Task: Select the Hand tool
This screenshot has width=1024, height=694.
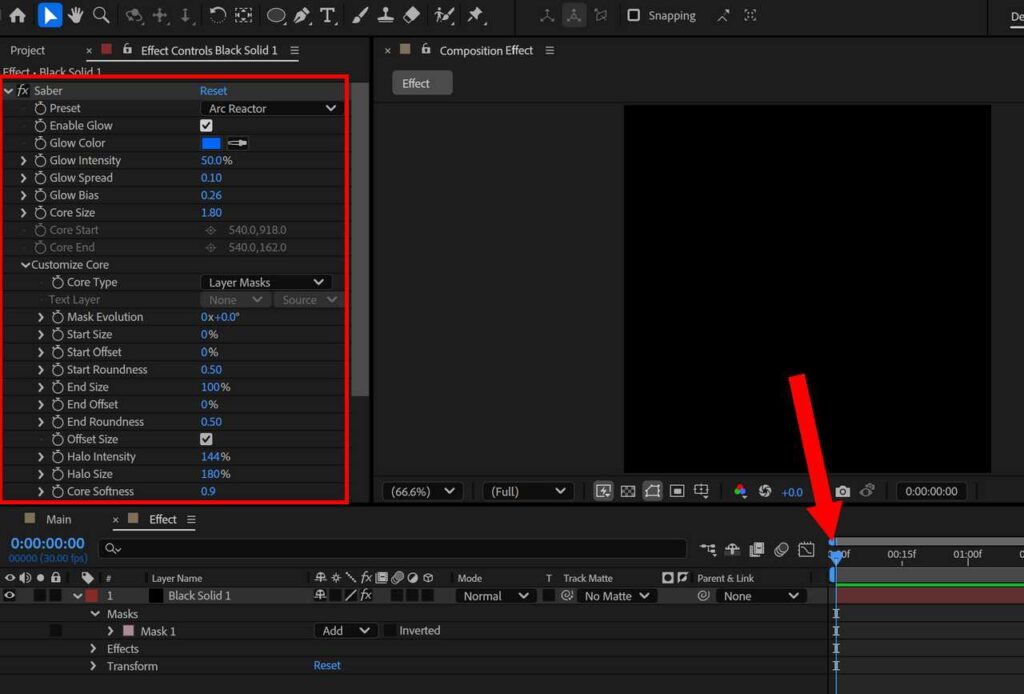Action: pos(76,16)
